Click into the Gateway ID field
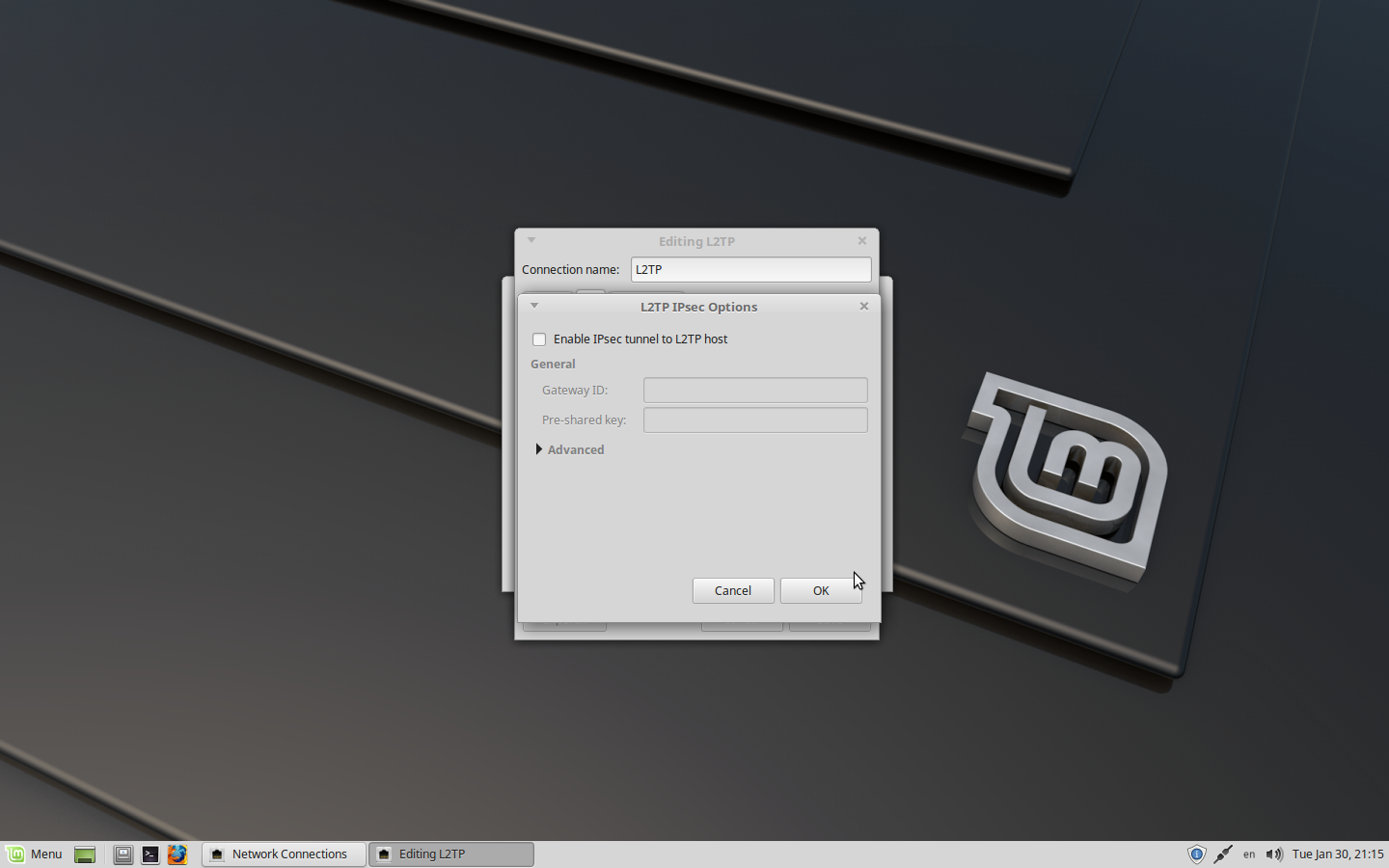The image size is (1389, 868). coord(755,390)
